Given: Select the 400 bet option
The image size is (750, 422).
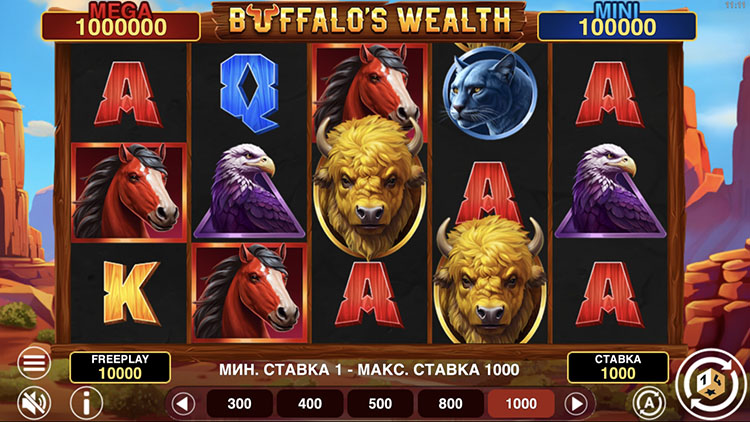Looking at the screenshot, I should coord(310,403).
